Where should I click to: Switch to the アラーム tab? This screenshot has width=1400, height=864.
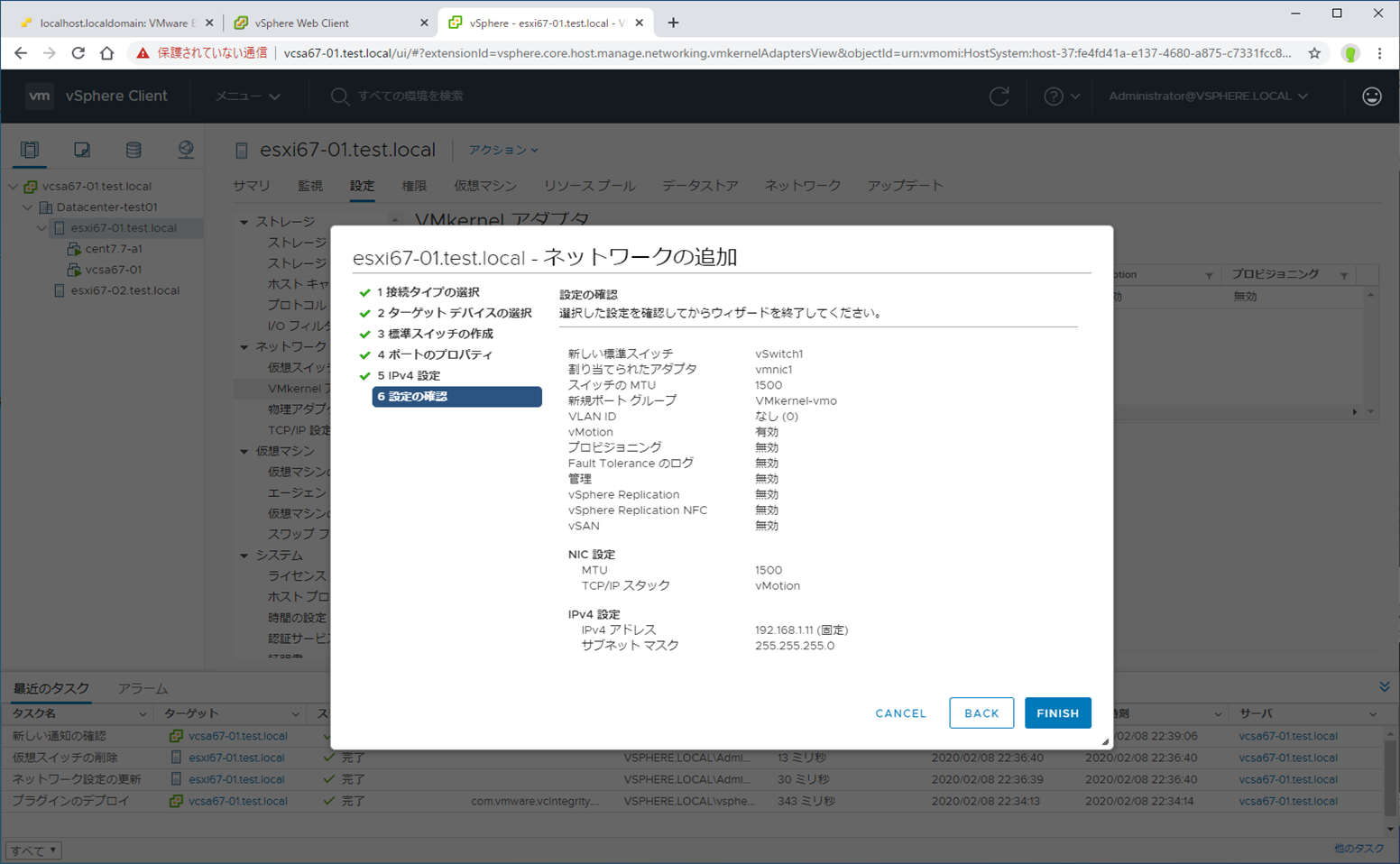point(143,688)
